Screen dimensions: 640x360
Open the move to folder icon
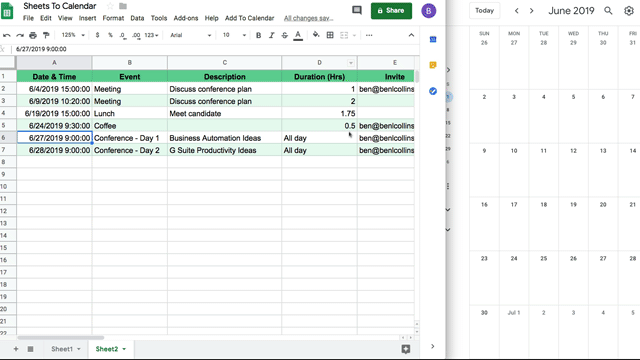(123, 6)
